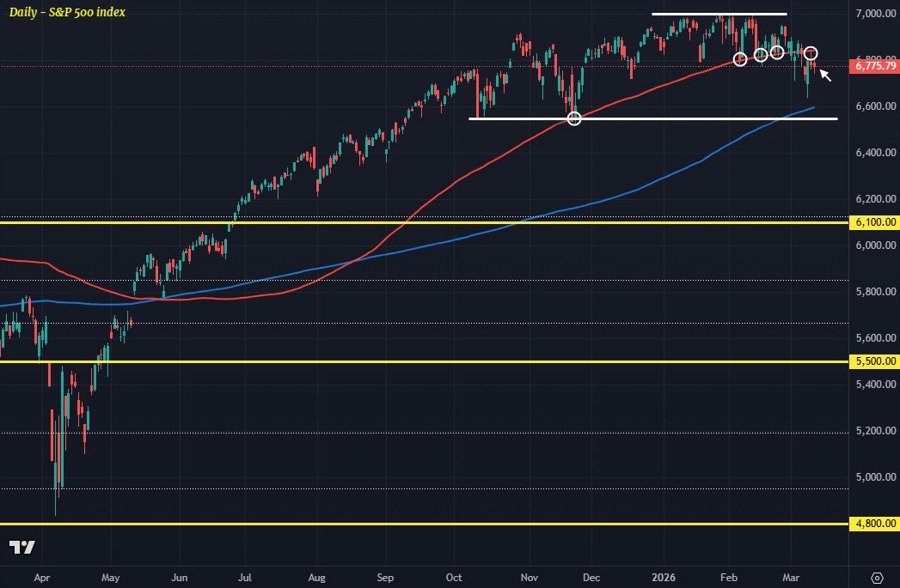The width and height of the screenshot is (900, 588).
Task: Select the leftmost February circle marker
Action: pyautogui.click(x=740, y=59)
